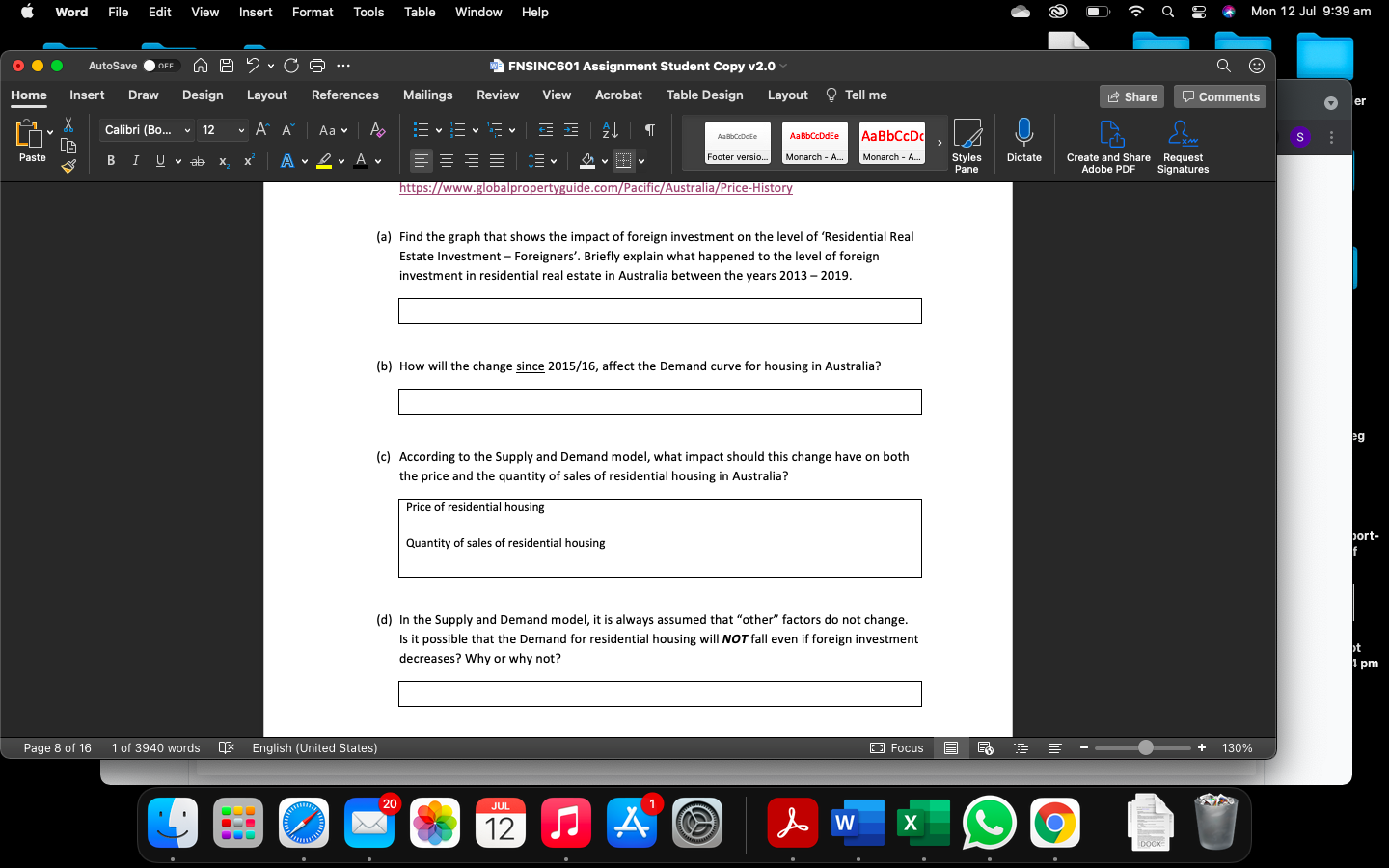
Task: Switch to the References ribbon tab
Action: coord(344,95)
